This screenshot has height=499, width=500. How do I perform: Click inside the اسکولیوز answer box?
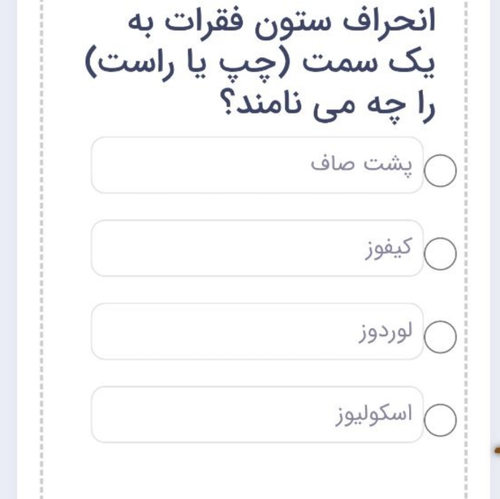pyautogui.click(x=257, y=414)
